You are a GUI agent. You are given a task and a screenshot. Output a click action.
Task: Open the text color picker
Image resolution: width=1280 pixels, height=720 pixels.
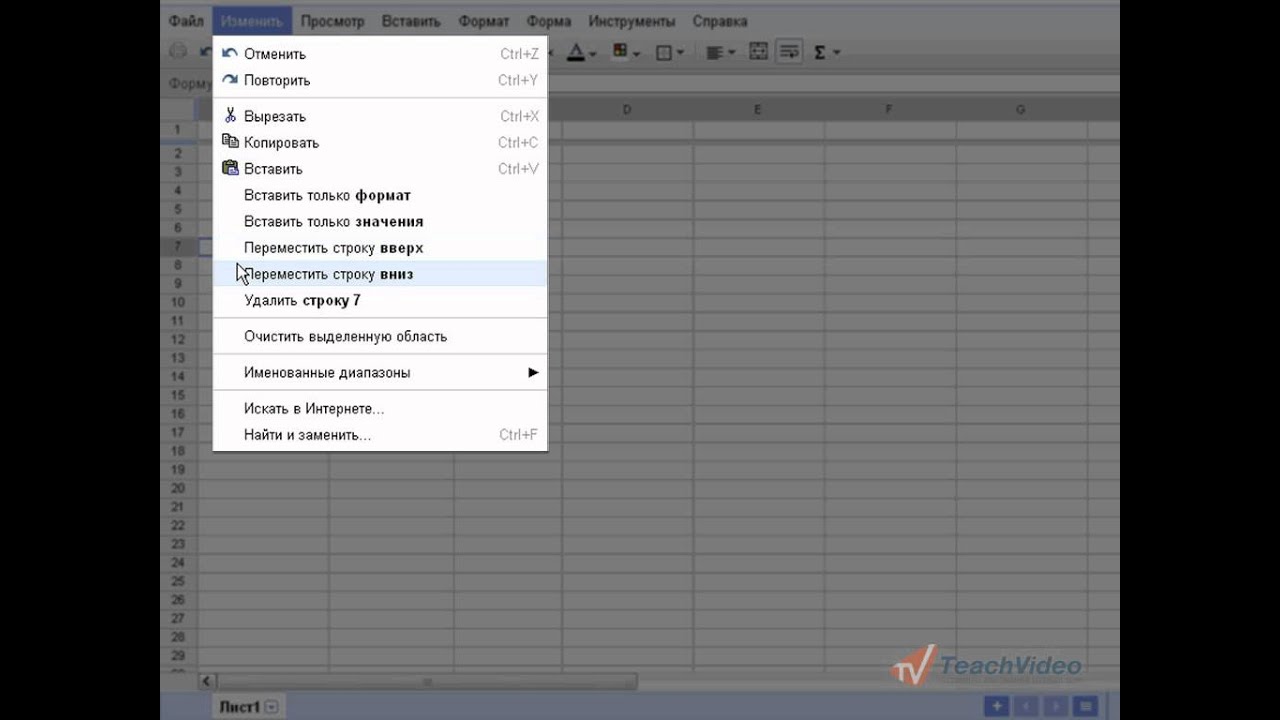(x=575, y=52)
